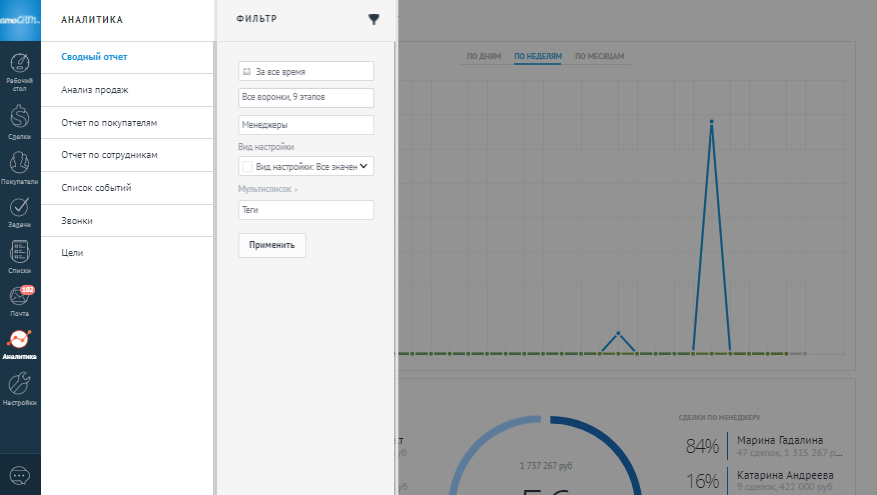This screenshot has height=495, width=877.
Task: Expand the Мультисписок section
Action: click(x=268, y=189)
